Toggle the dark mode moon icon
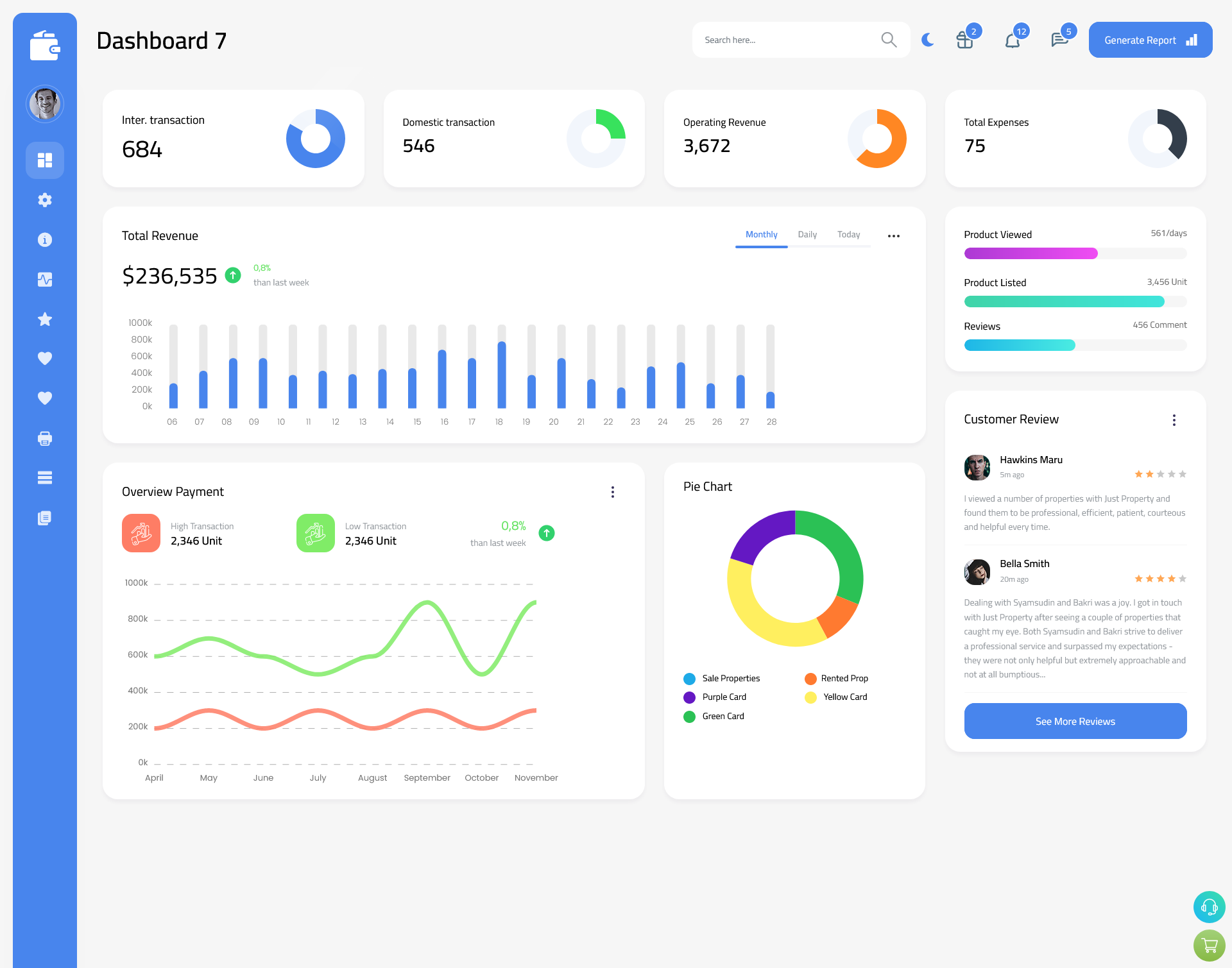The image size is (1232, 968). [x=928, y=40]
